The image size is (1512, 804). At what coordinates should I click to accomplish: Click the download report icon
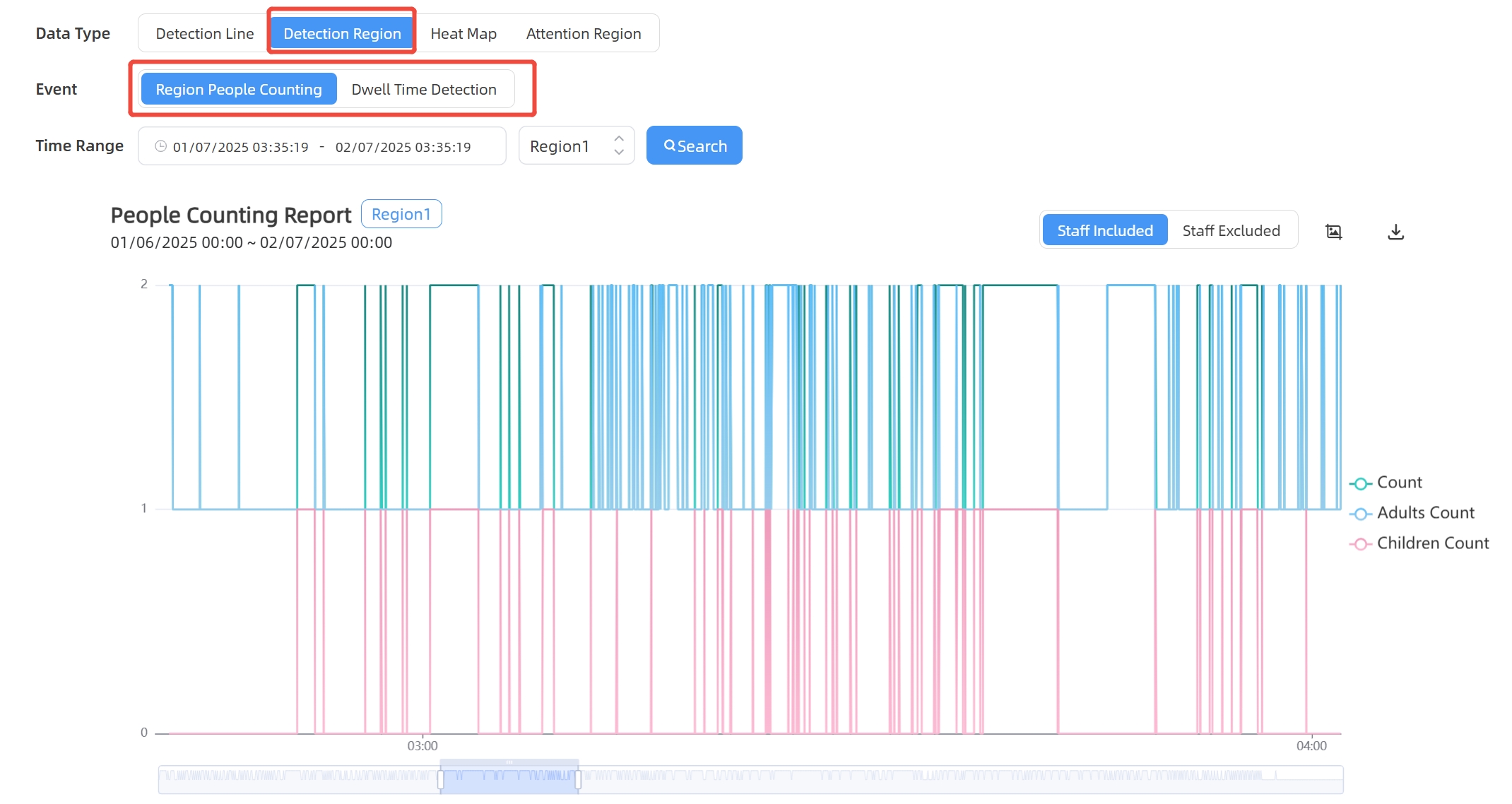click(1395, 232)
